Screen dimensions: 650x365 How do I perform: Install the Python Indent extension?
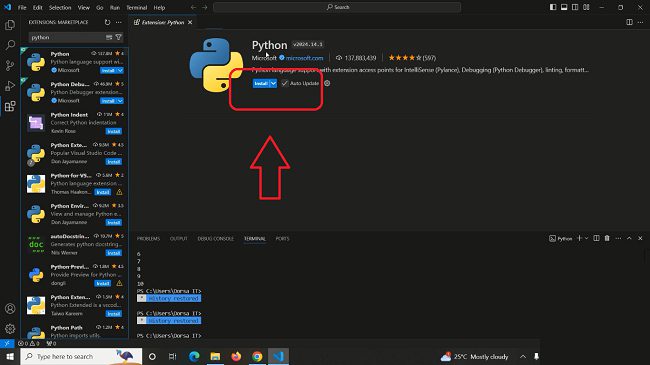(x=114, y=131)
